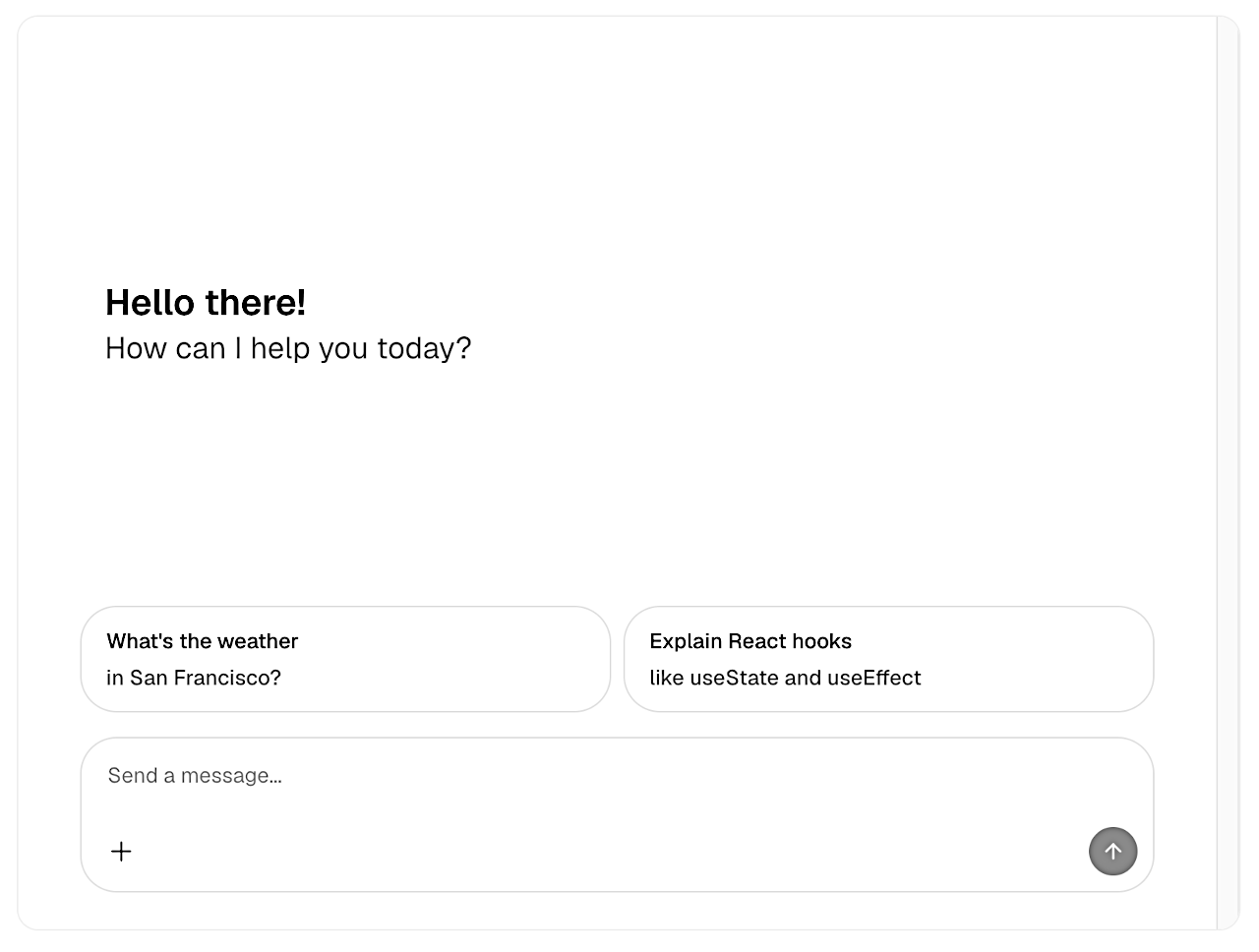Click the vertical scrollbar track at right
The image size is (1259, 952).
(1228, 472)
